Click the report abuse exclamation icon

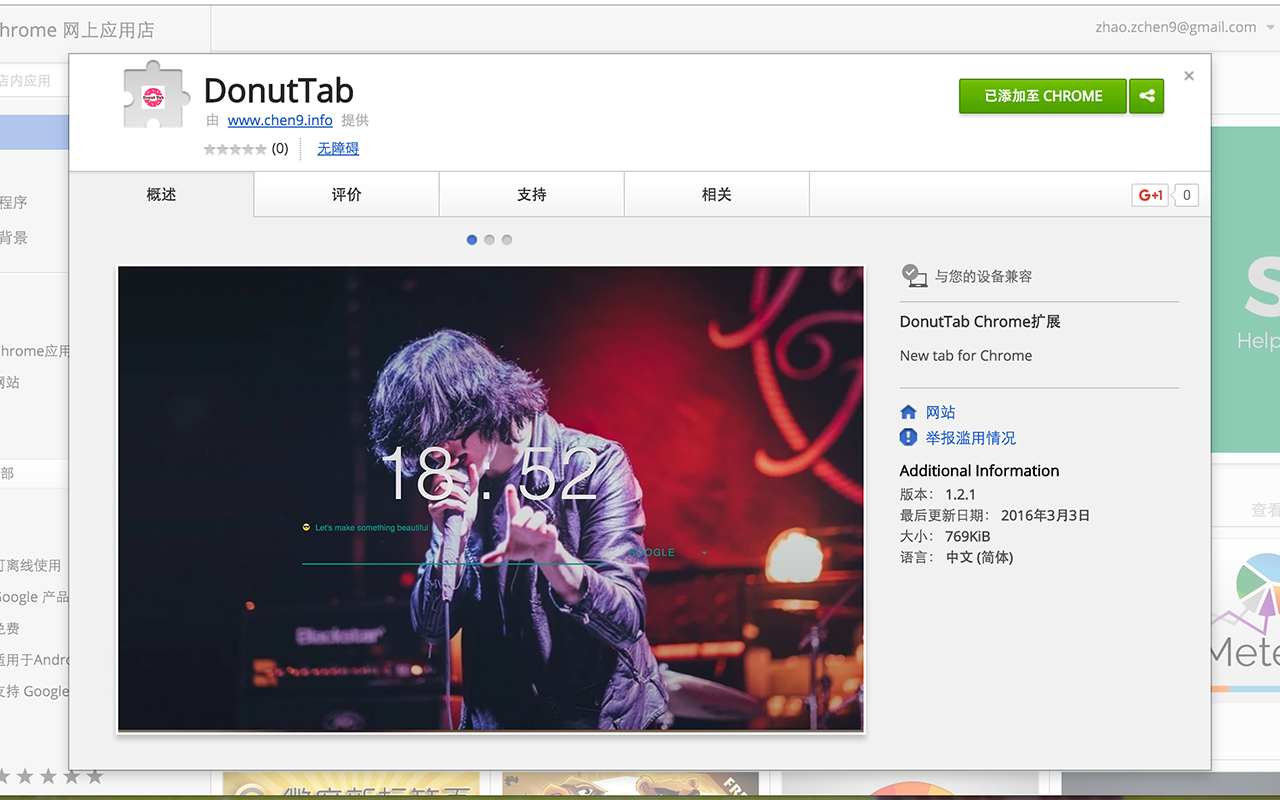pyautogui.click(x=908, y=437)
